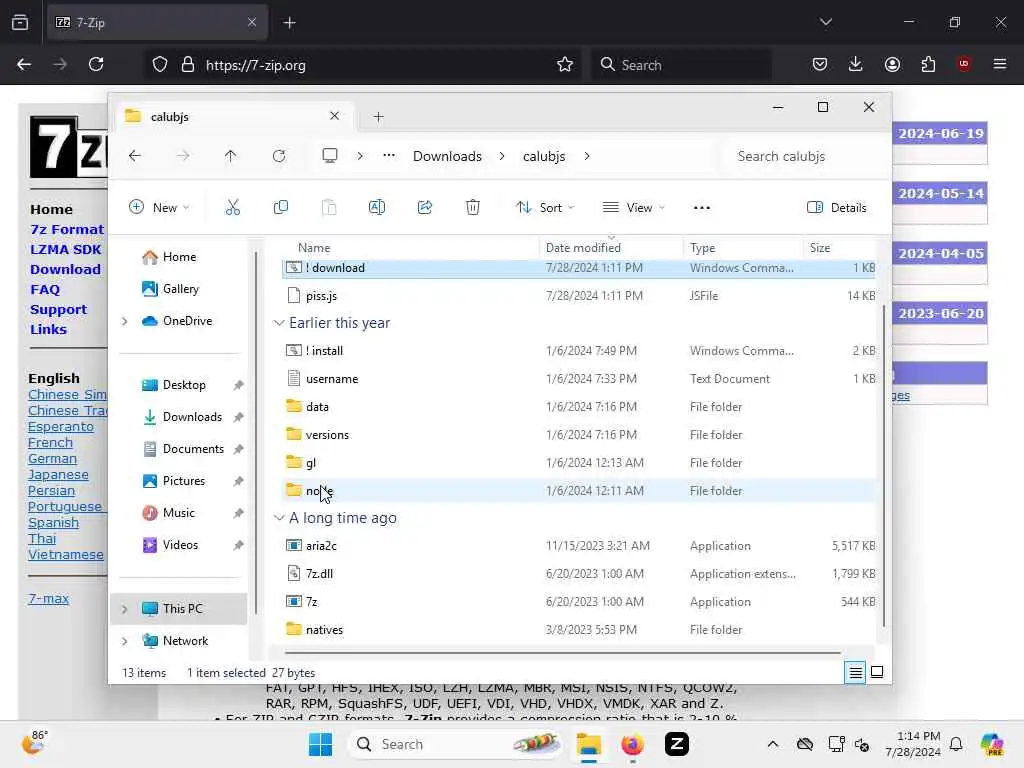Expand Network in navigation pane
Viewport: 1024px width, 768px height.
pos(124,641)
